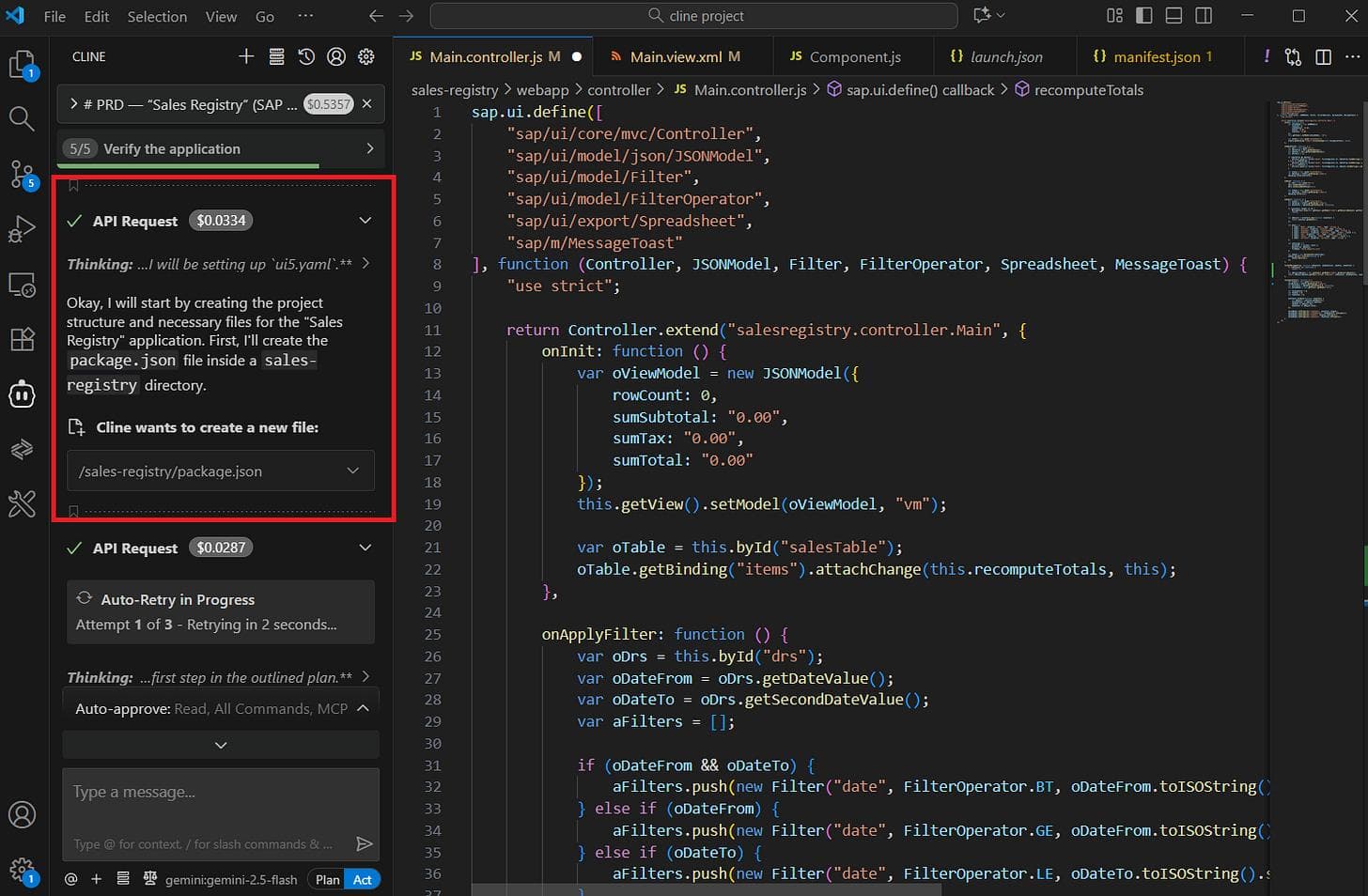Open the Extensions view
The height and width of the screenshot is (896, 1368).
click(22, 339)
